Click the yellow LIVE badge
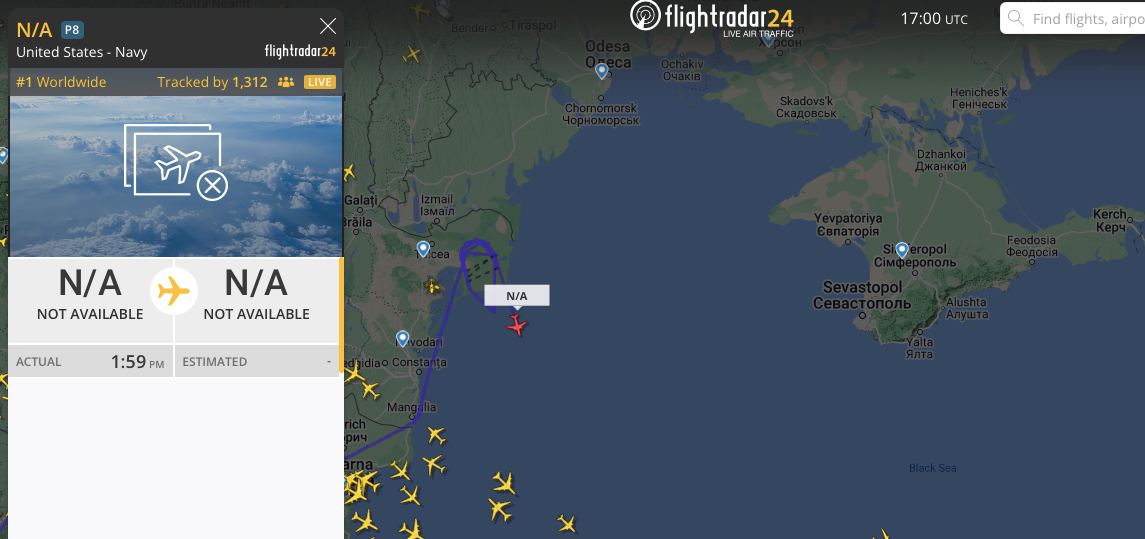This screenshot has height=539, width=1145. tap(320, 82)
